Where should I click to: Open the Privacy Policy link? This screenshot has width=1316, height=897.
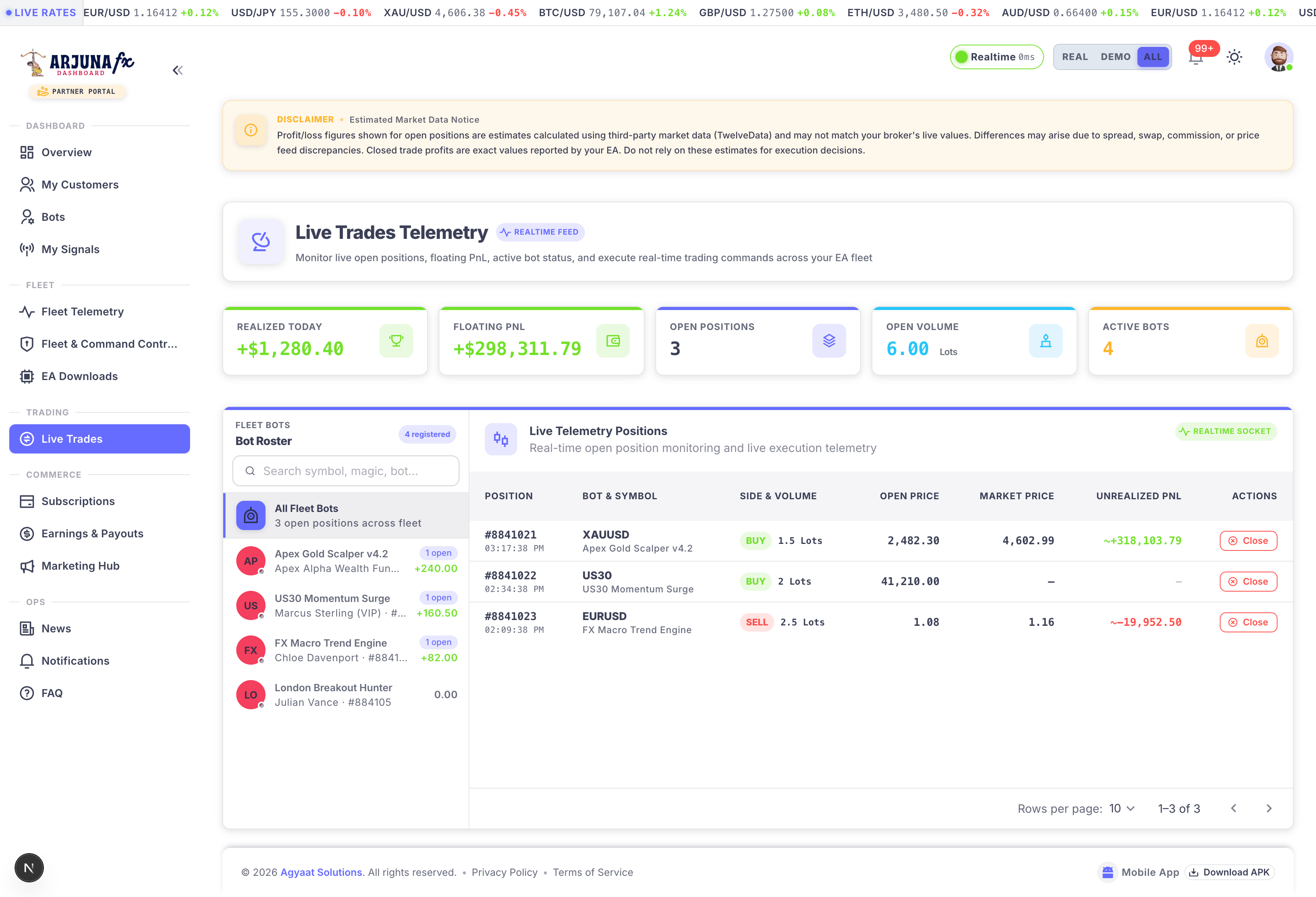tap(504, 872)
